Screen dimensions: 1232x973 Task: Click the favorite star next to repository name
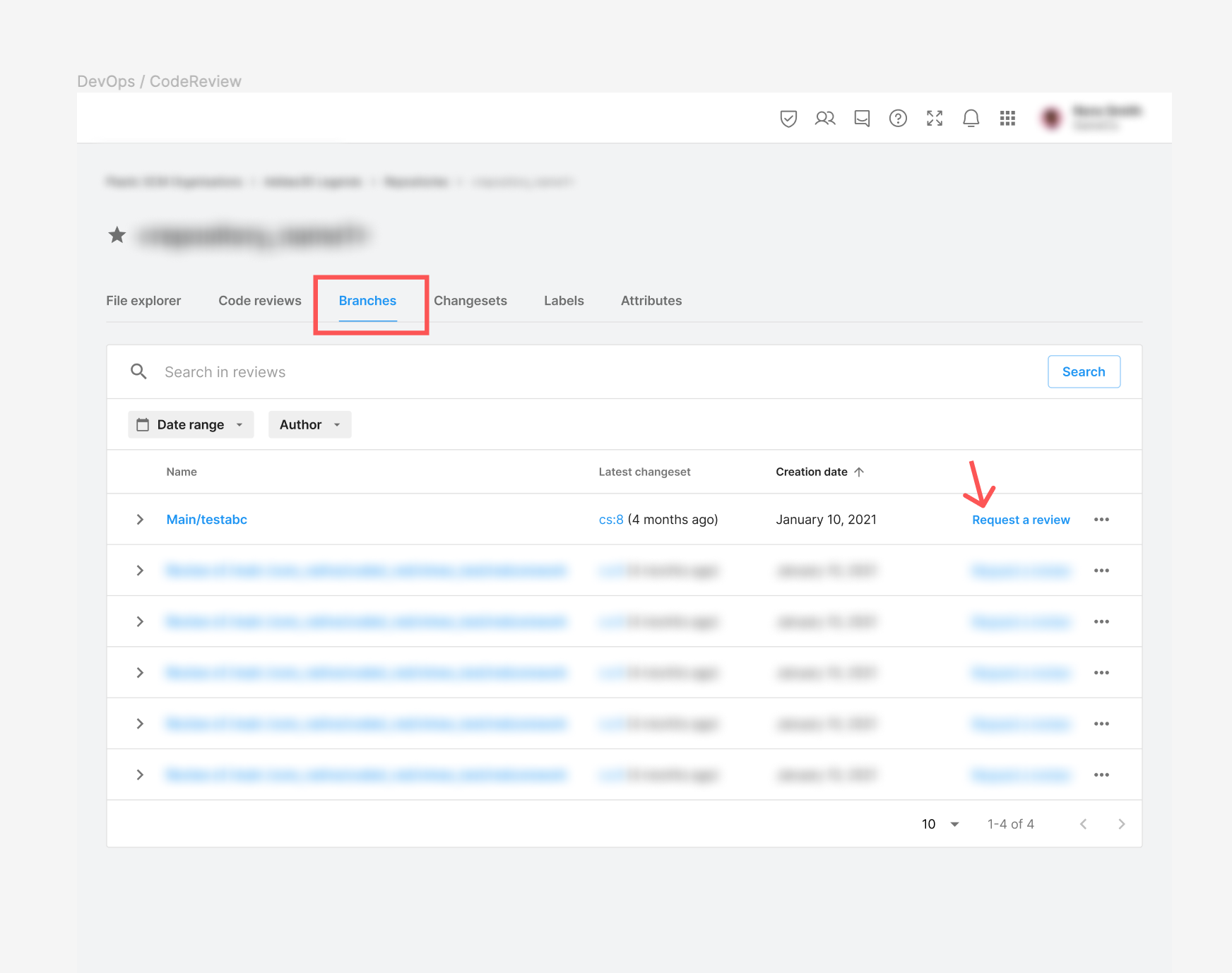pos(117,235)
